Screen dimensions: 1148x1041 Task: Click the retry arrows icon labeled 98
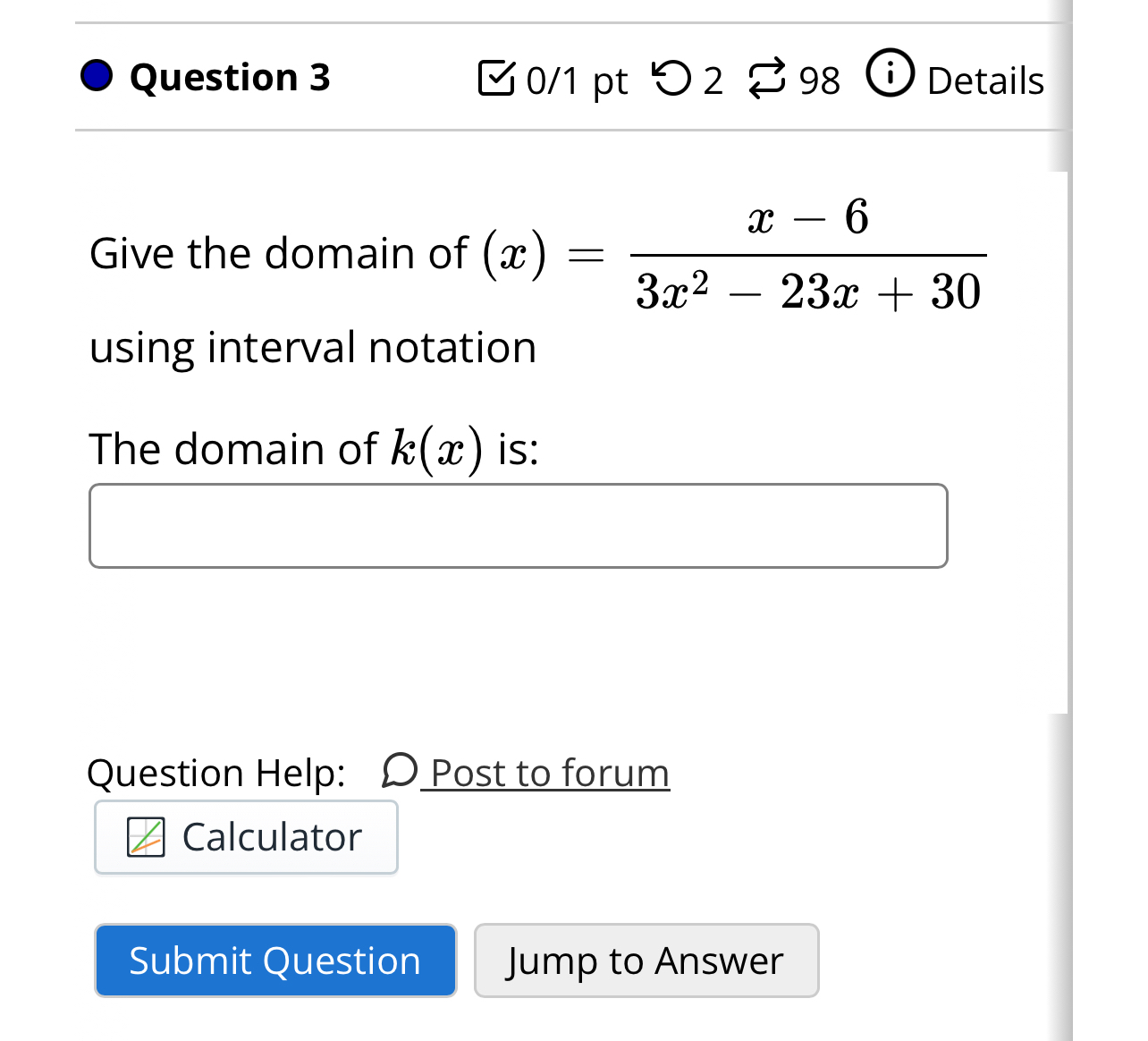tap(767, 76)
